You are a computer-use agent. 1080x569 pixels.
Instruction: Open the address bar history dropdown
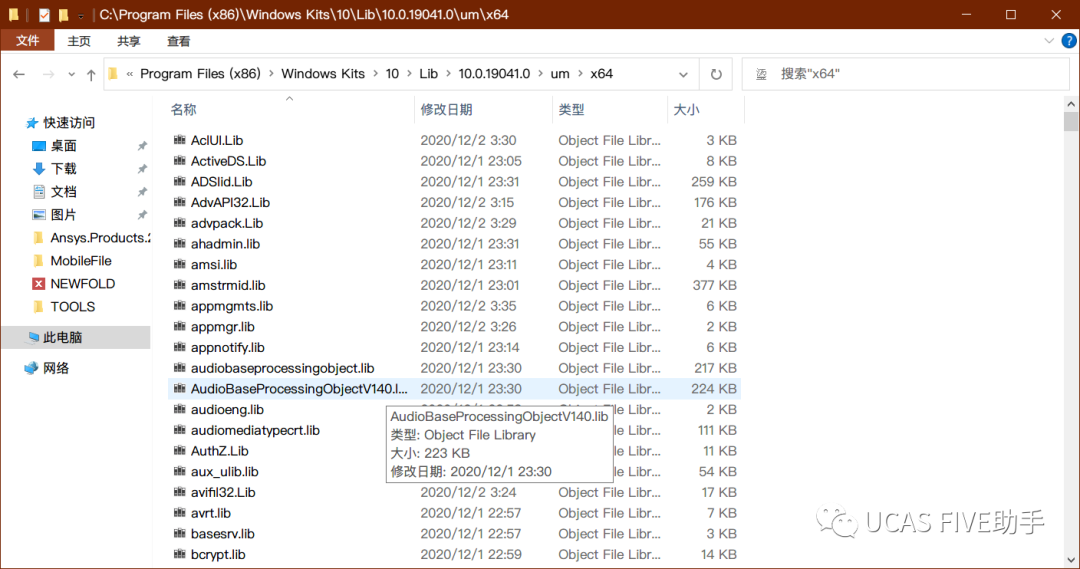[683, 74]
